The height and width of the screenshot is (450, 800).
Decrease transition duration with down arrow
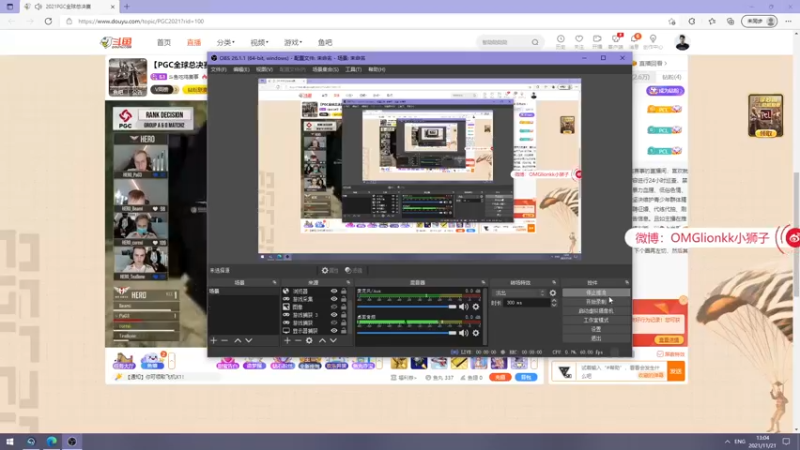point(554,305)
